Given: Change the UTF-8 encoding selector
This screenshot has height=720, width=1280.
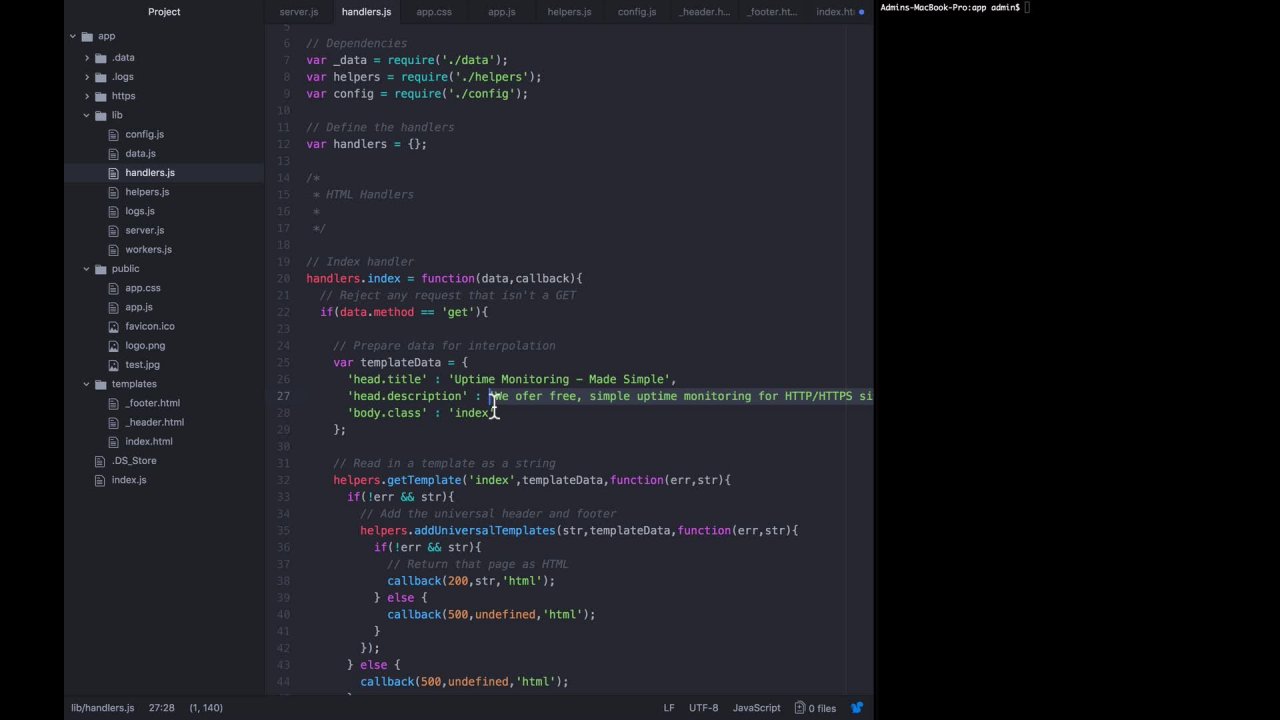Looking at the screenshot, I should point(703,708).
